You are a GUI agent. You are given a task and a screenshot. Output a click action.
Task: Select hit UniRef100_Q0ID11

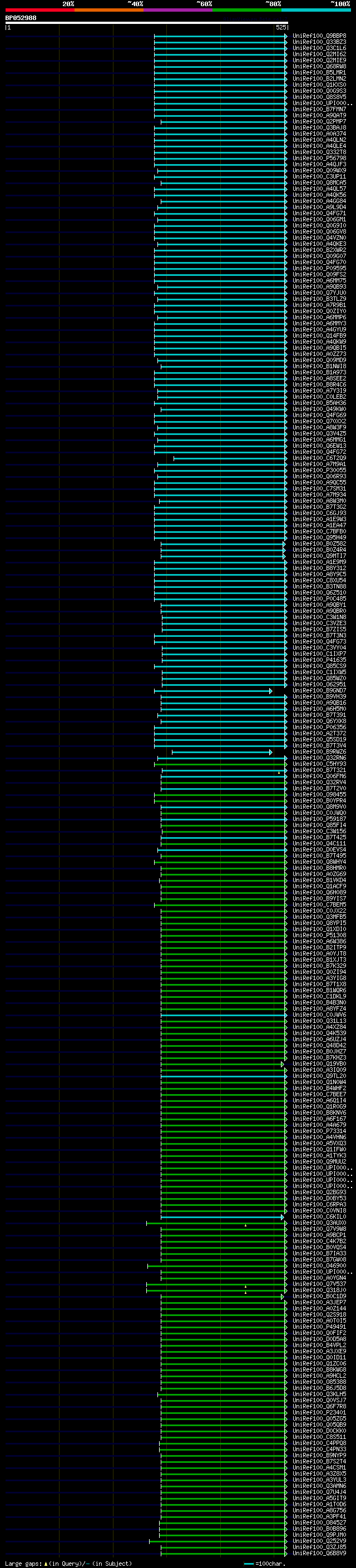coord(319,1357)
